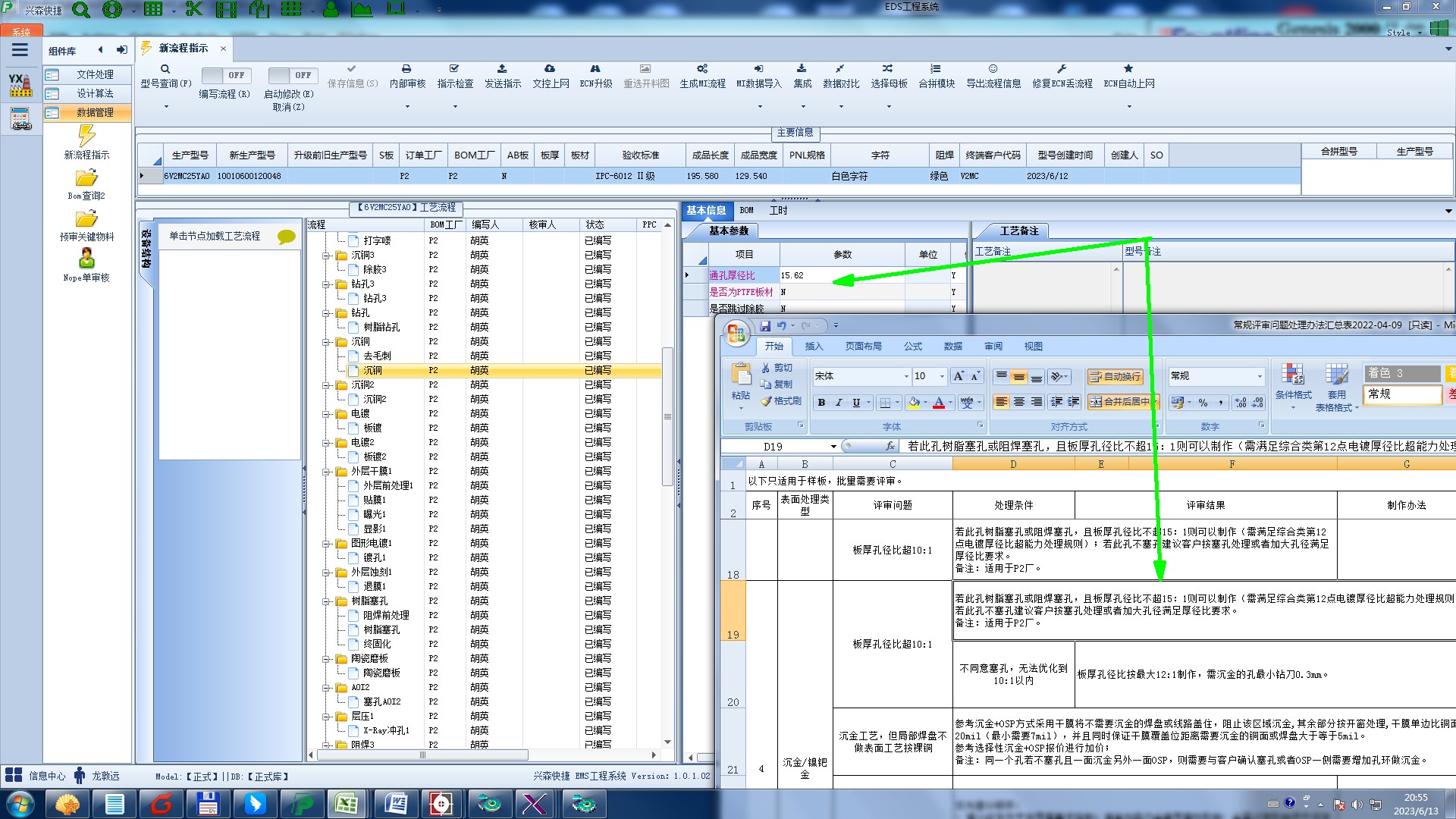Toggle the 编写流程 OFF switch
The height and width of the screenshot is (819, 1456).
(226, 75)
